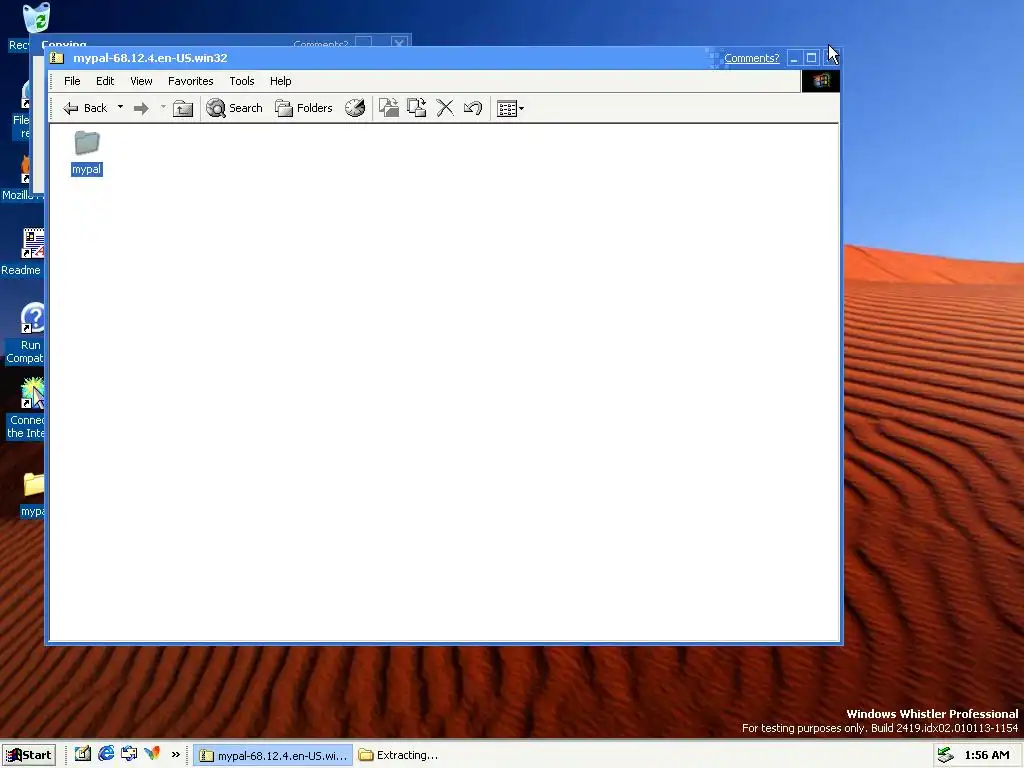This screenshot has height=768, width=1024.
Task: Go up one folder level
Action: (183, 108)
